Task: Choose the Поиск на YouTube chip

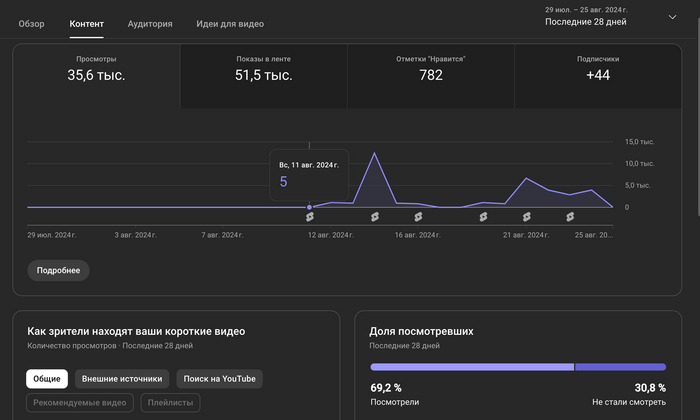Action: pyautogui.click(x=219, y=379)
